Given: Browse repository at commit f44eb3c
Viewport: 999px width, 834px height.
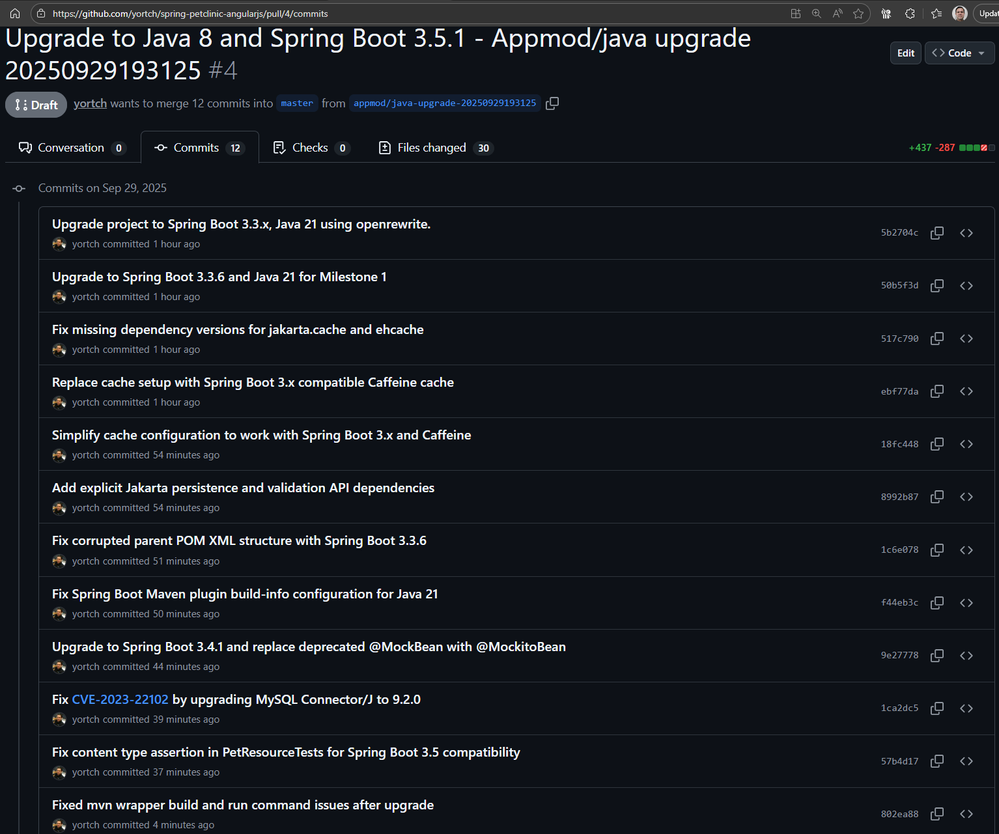Looking at the screenshot, I should (967, 603).
